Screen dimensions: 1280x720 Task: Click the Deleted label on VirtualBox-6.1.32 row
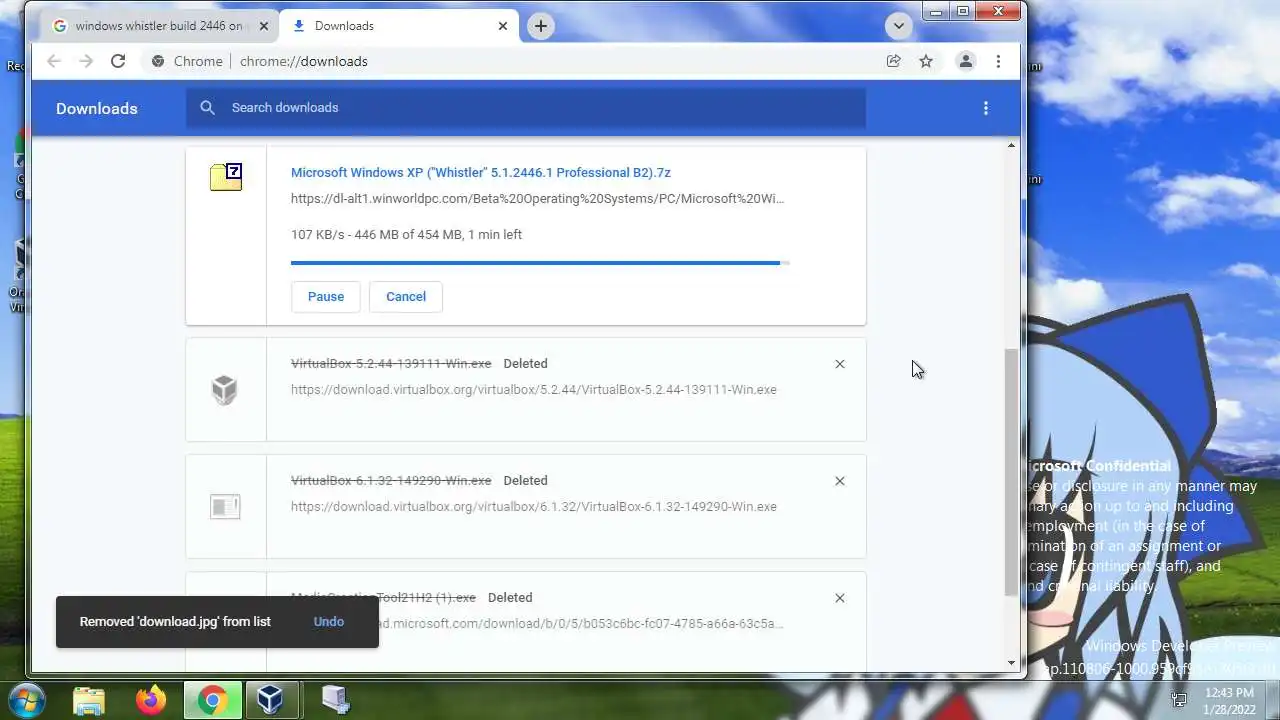[525, 481]
